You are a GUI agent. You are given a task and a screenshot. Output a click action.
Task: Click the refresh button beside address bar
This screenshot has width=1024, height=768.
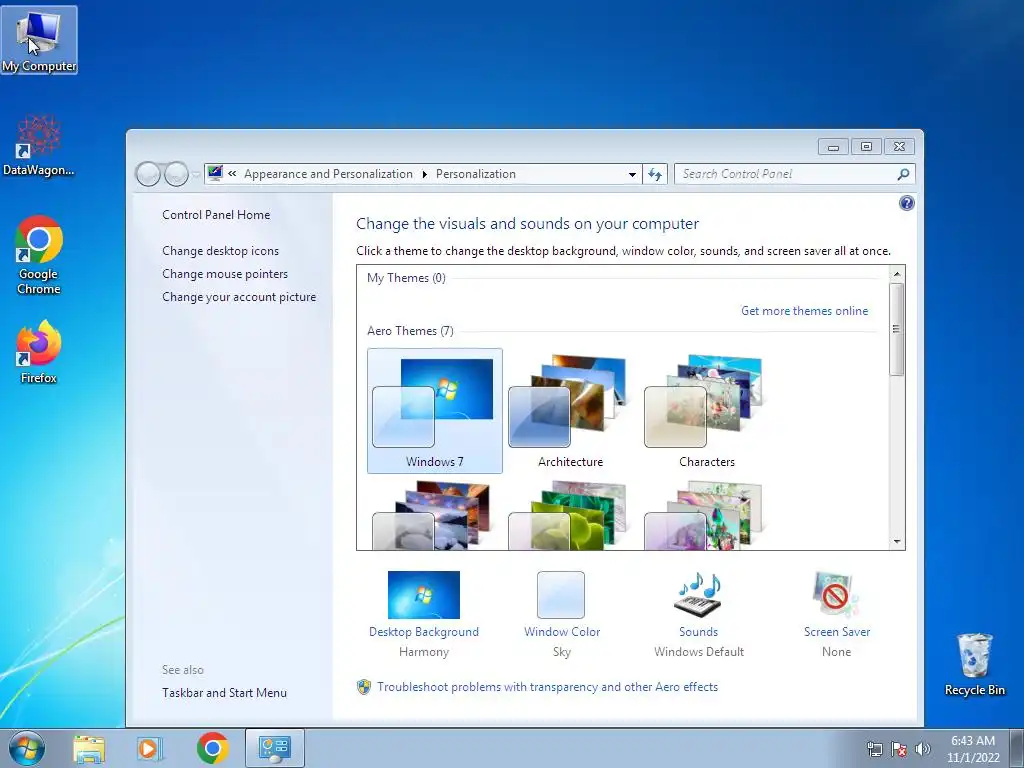tap(655, 174)
